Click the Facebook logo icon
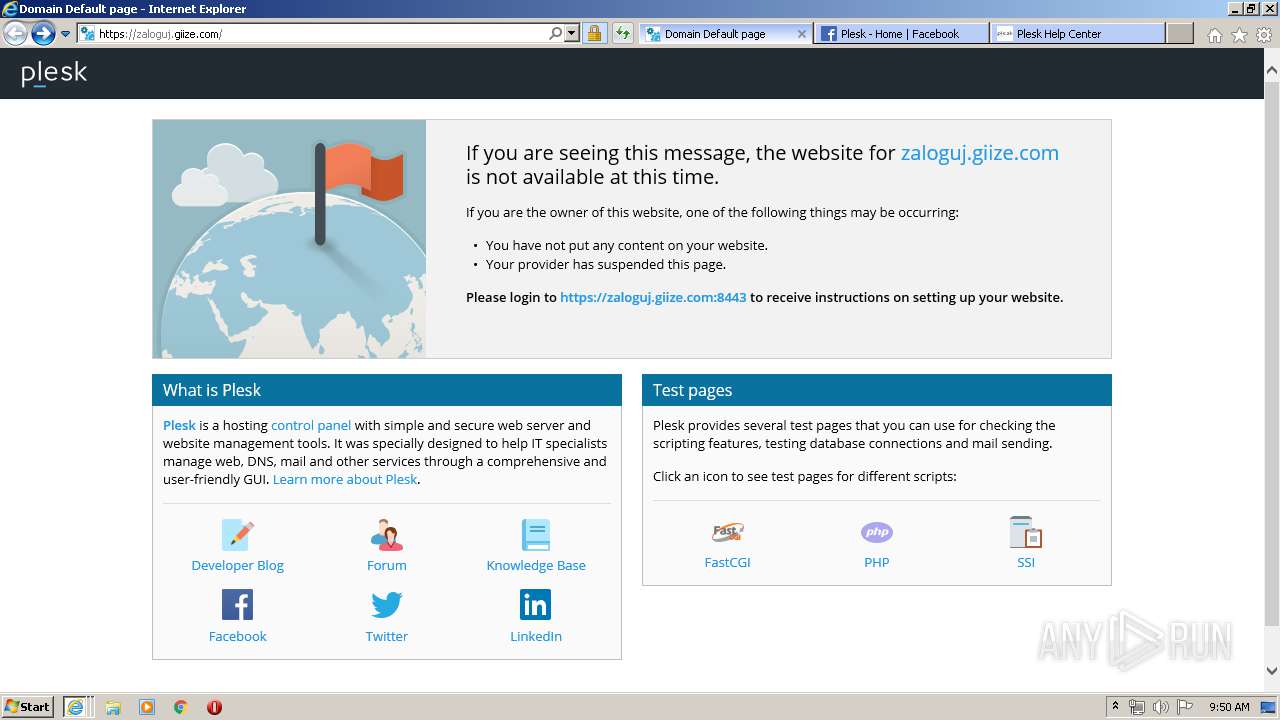The image size is (1280, 720). [237, 605]
